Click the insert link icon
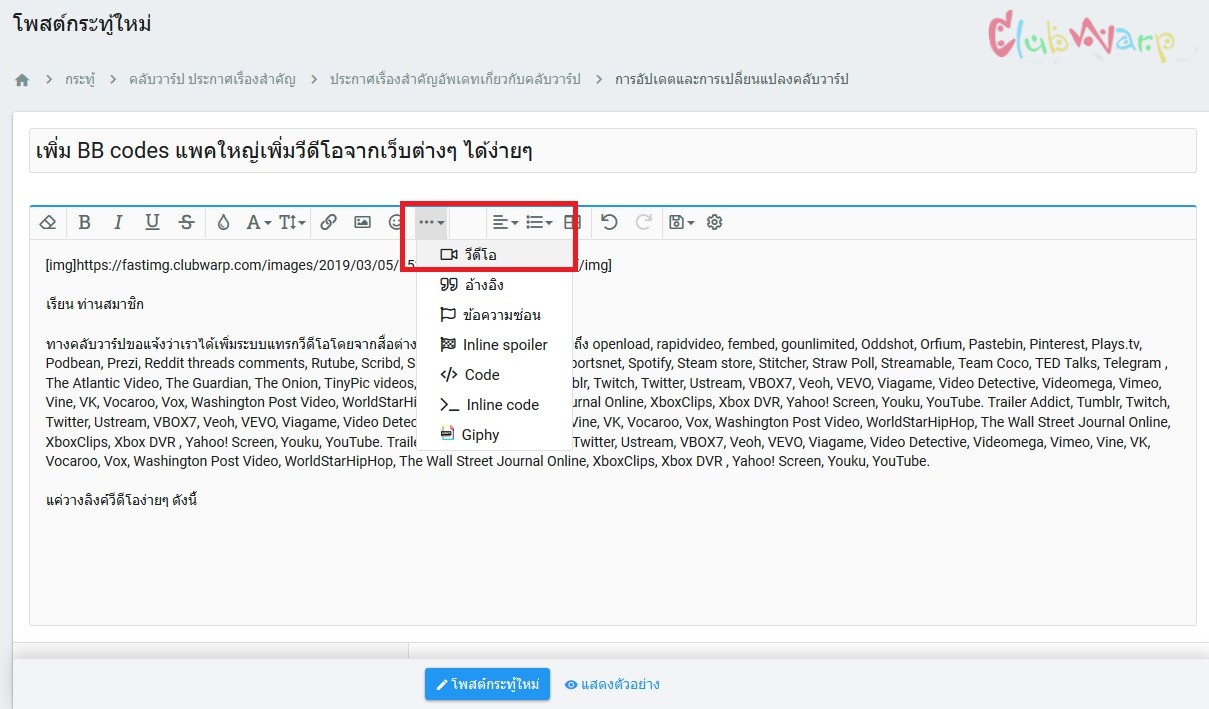The image size is (1209, 709). [328, 222]
